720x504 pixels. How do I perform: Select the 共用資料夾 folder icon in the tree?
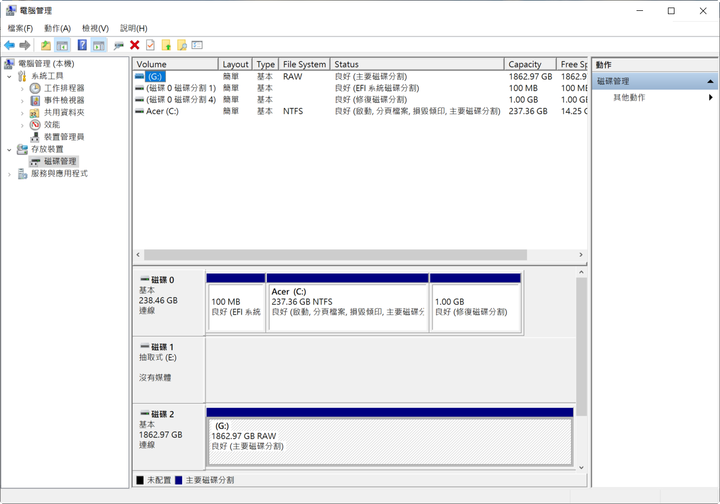pos(35,112)
